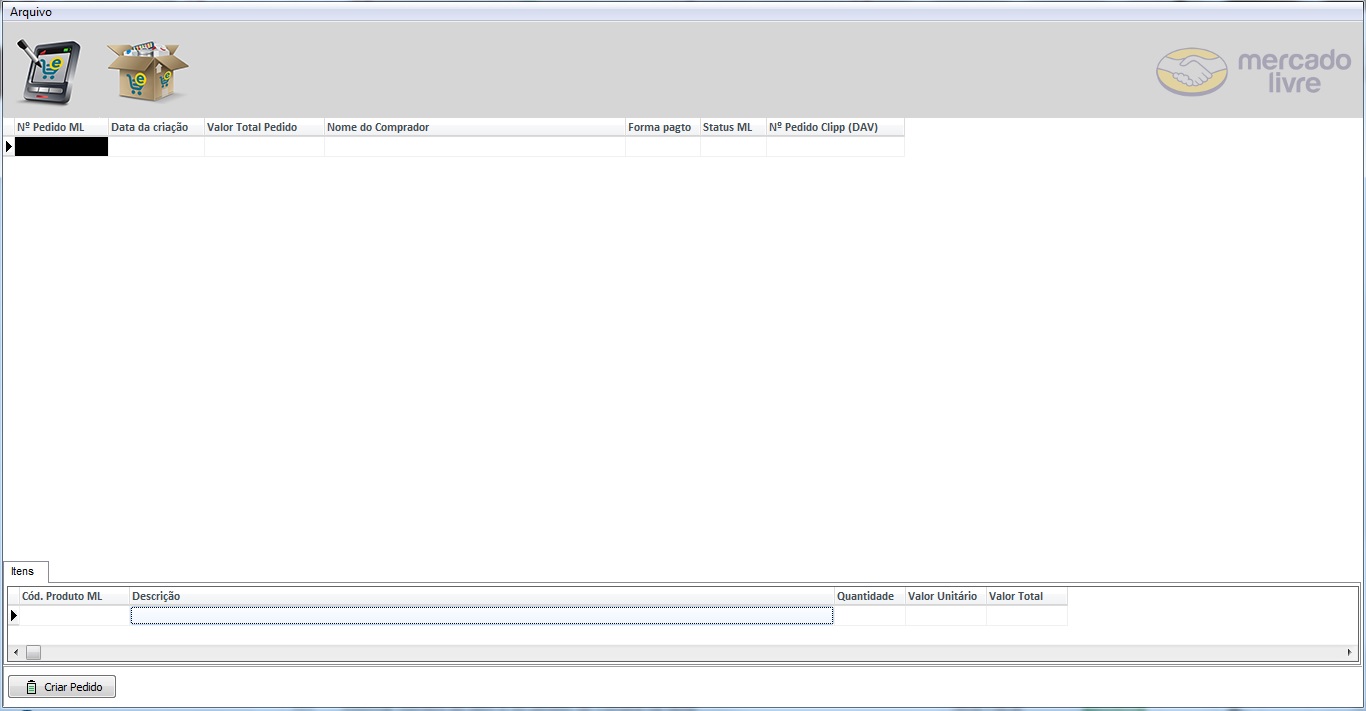Click the orders grid row indicator arrow
This screenshot has height=711, width=1366.
(x=9, y=147)
